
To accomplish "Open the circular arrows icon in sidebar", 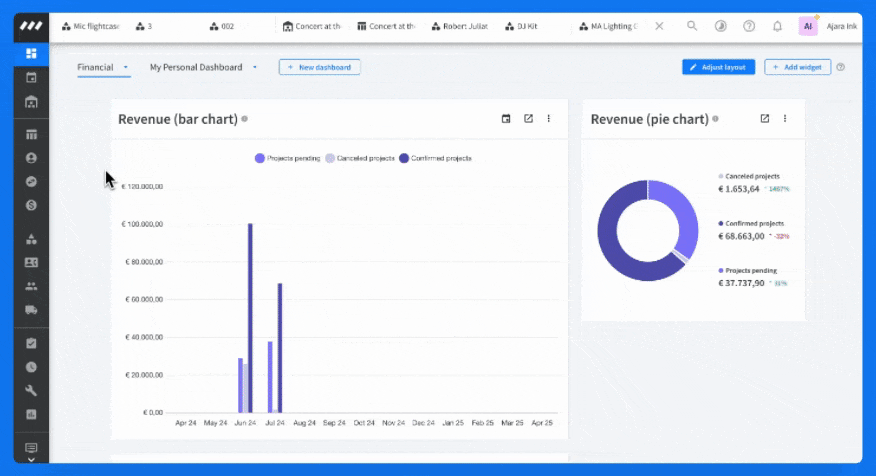I will 31,182.
